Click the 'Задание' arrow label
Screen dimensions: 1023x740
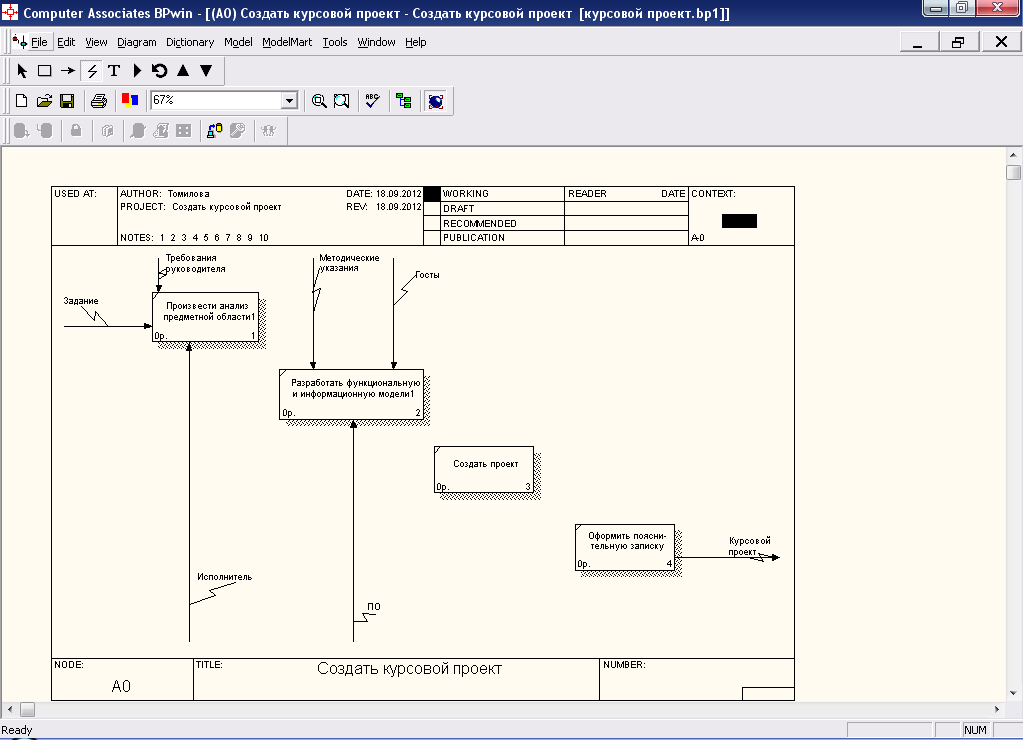pyautogui.click(x=81, y=301)
